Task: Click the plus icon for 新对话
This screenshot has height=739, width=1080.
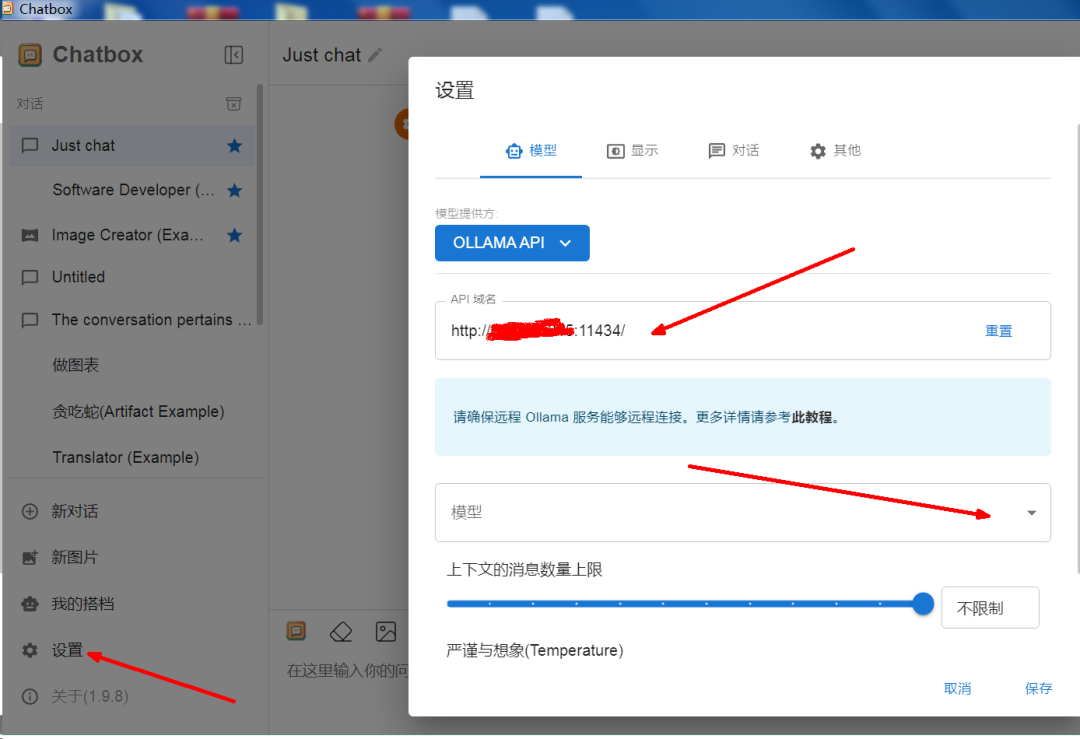Action: pyautogui.click(x=30, y=511)
